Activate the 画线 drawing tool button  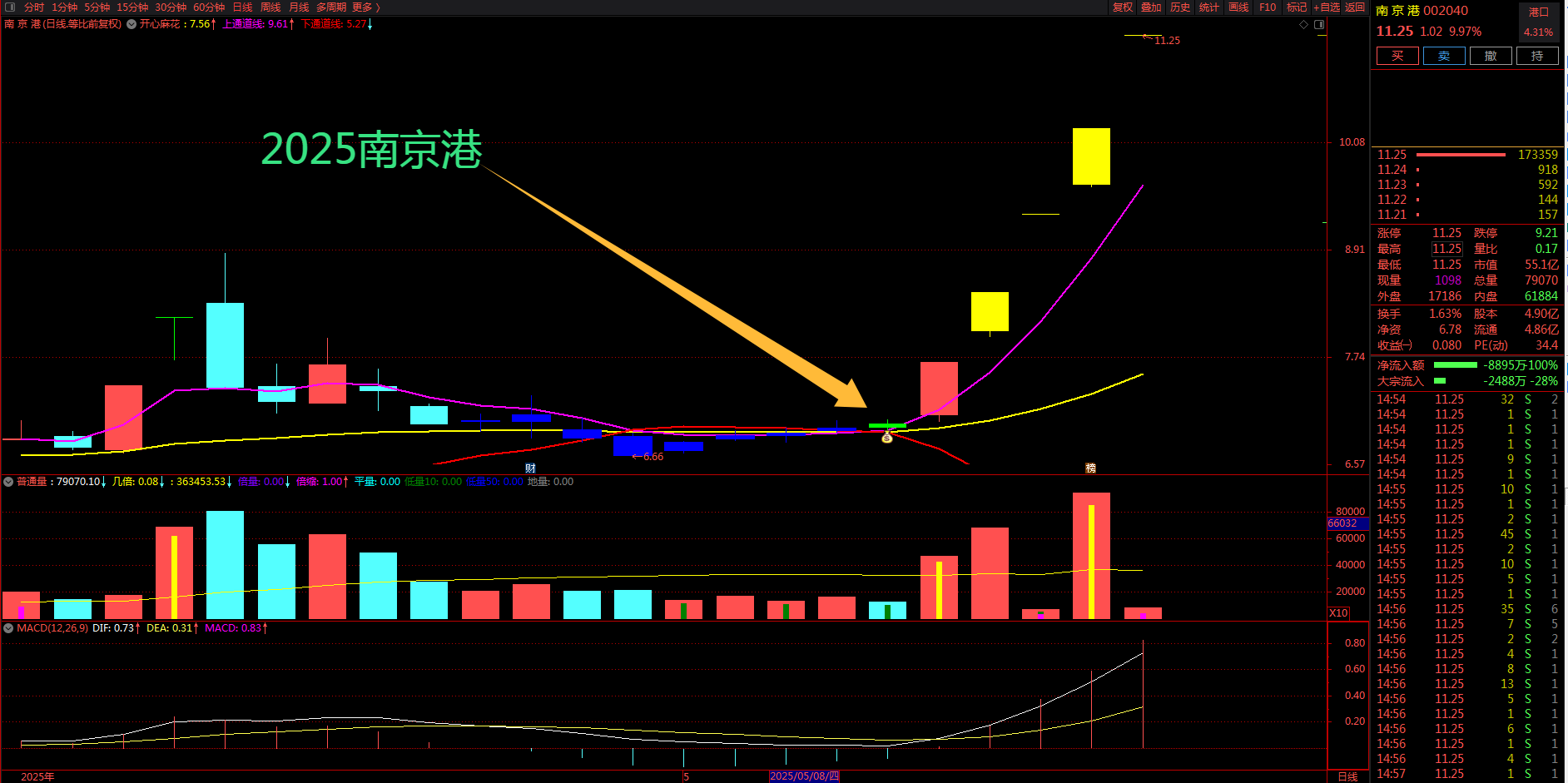point(1238,7)
